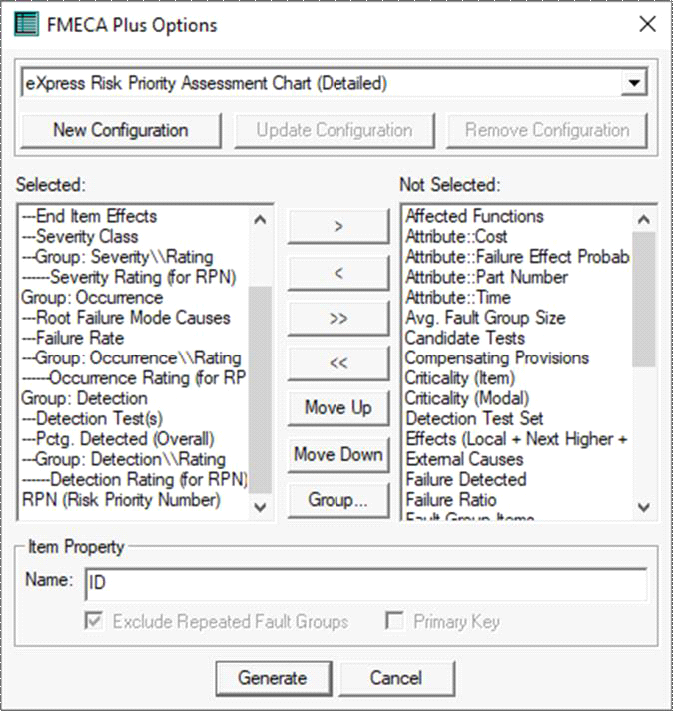Click the double left arrow move-all button

coord(338,363)
